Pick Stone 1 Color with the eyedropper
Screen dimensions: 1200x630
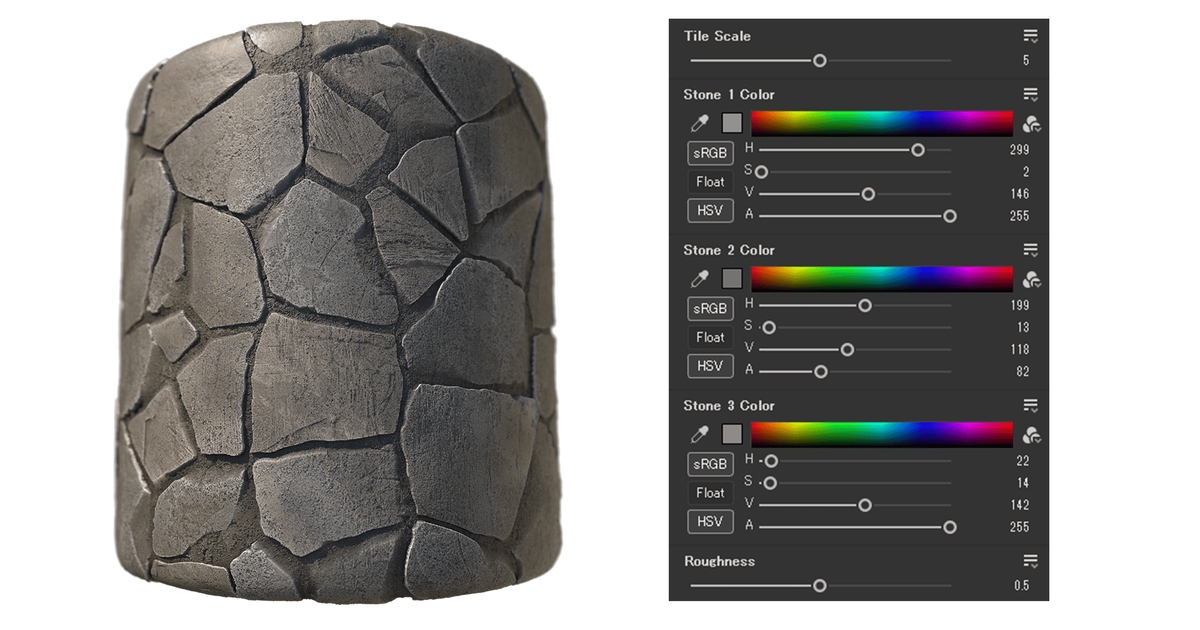700,123
